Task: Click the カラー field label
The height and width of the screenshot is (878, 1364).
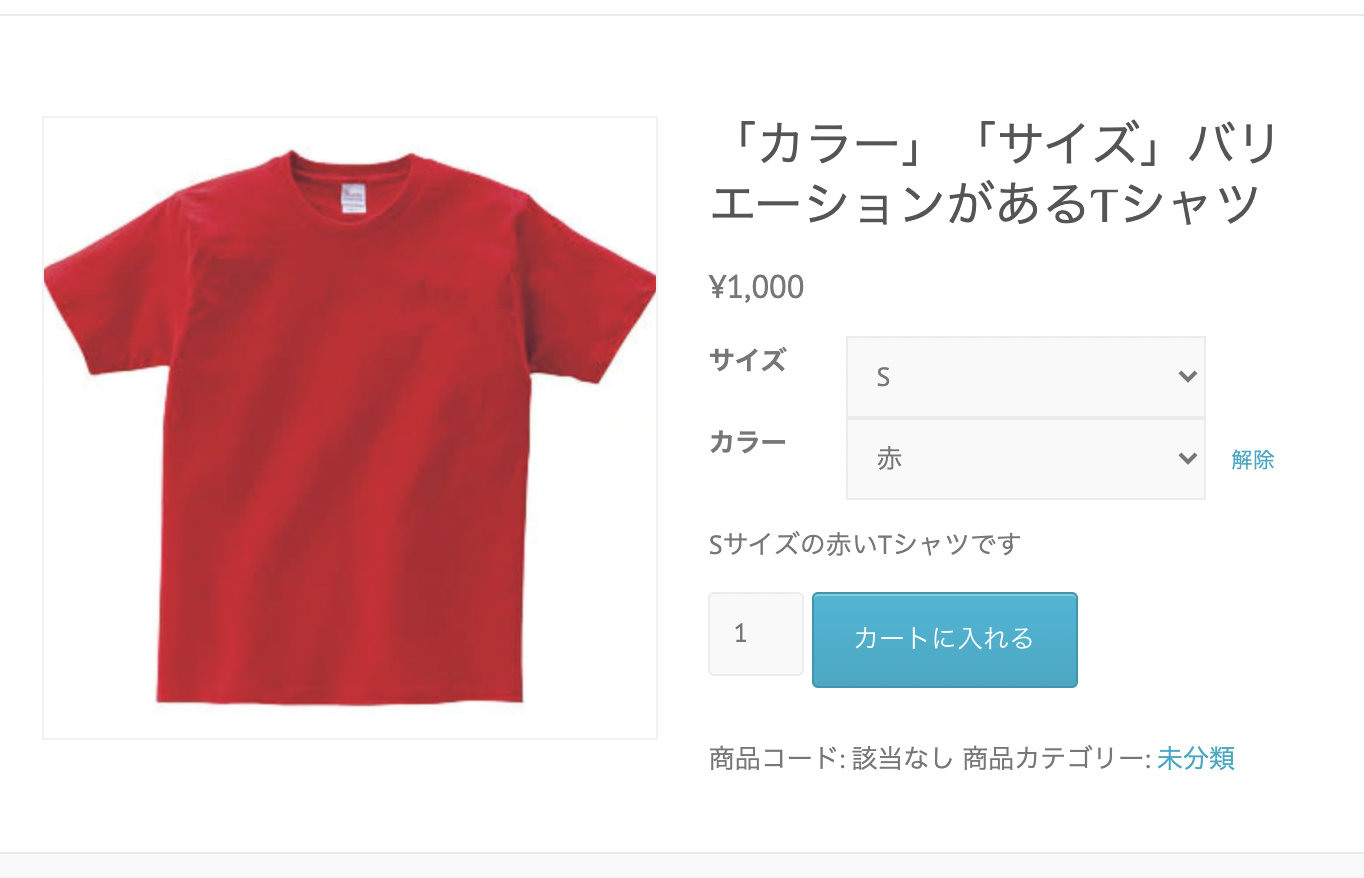Action: (x=747, y=441)
